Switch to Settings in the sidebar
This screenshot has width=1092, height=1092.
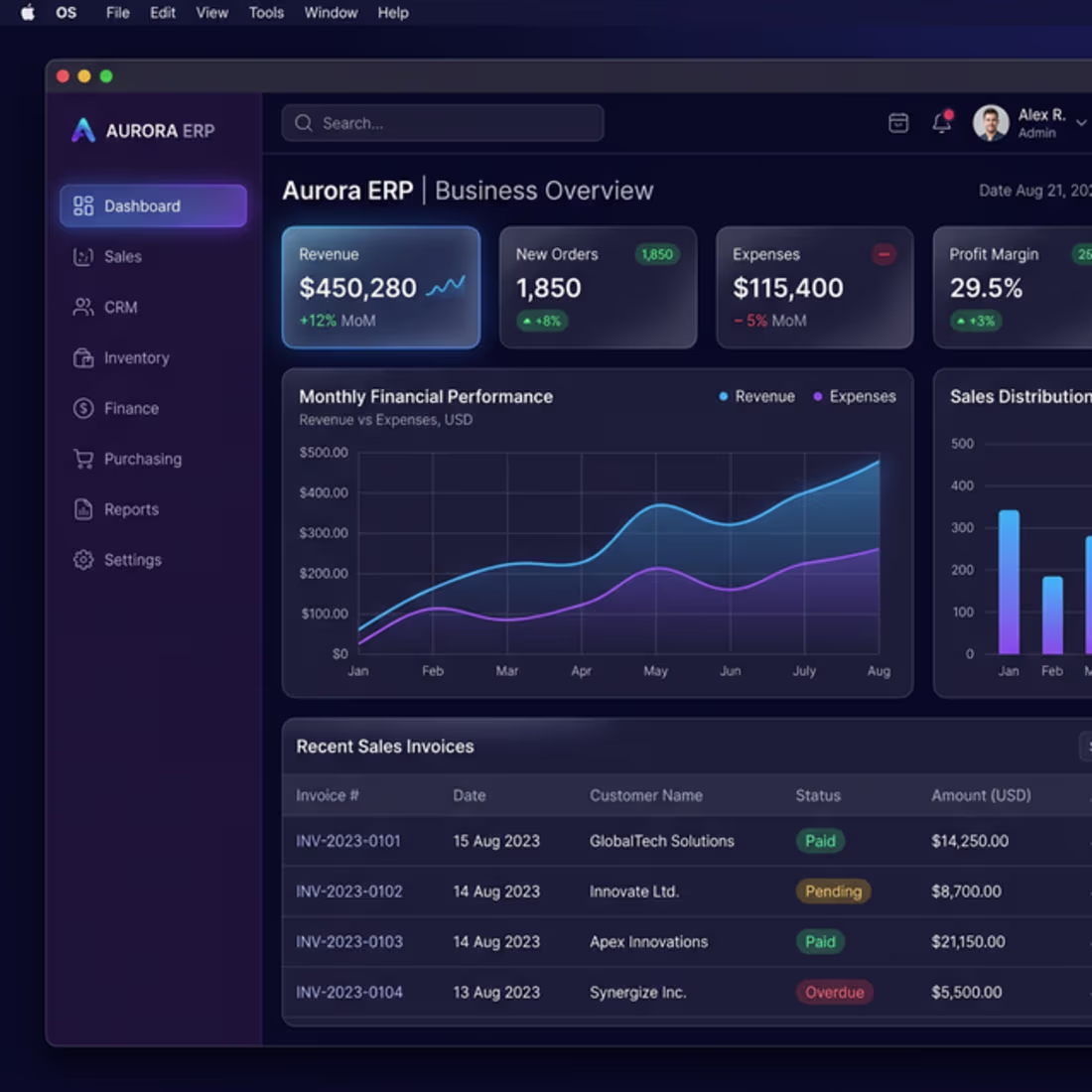82,559
